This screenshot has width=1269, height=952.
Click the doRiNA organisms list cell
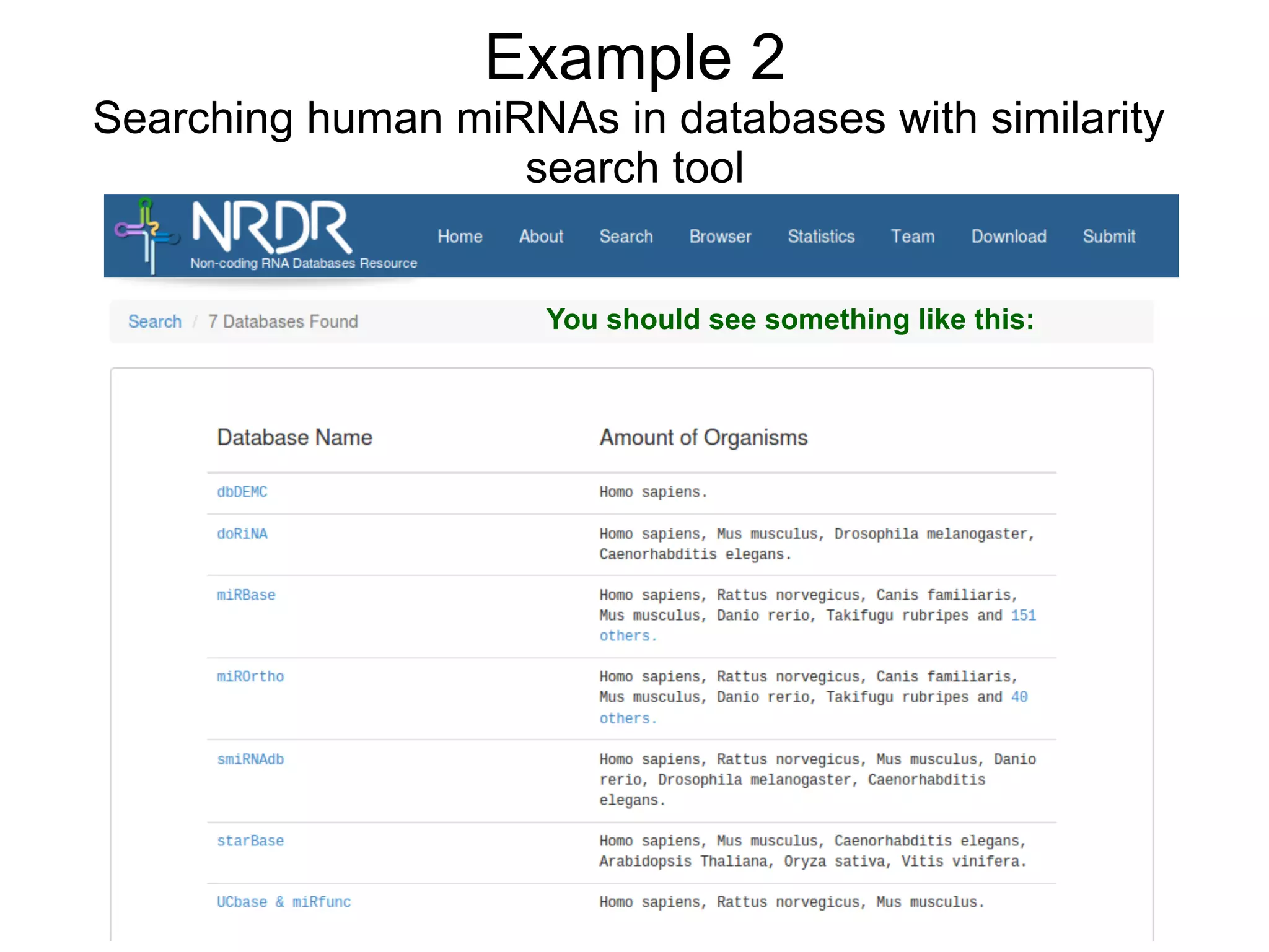point(817,544)
